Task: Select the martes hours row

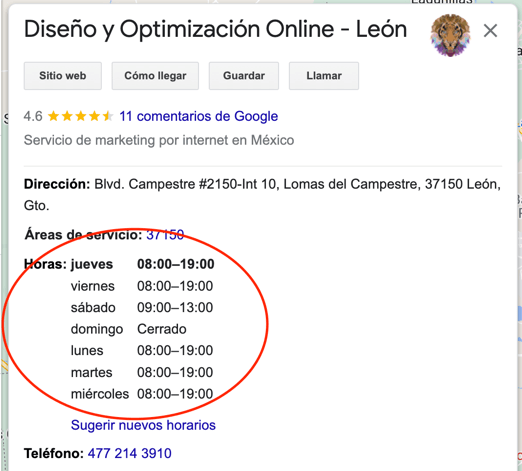Action: pyautogui.click(x=142, y=372)
